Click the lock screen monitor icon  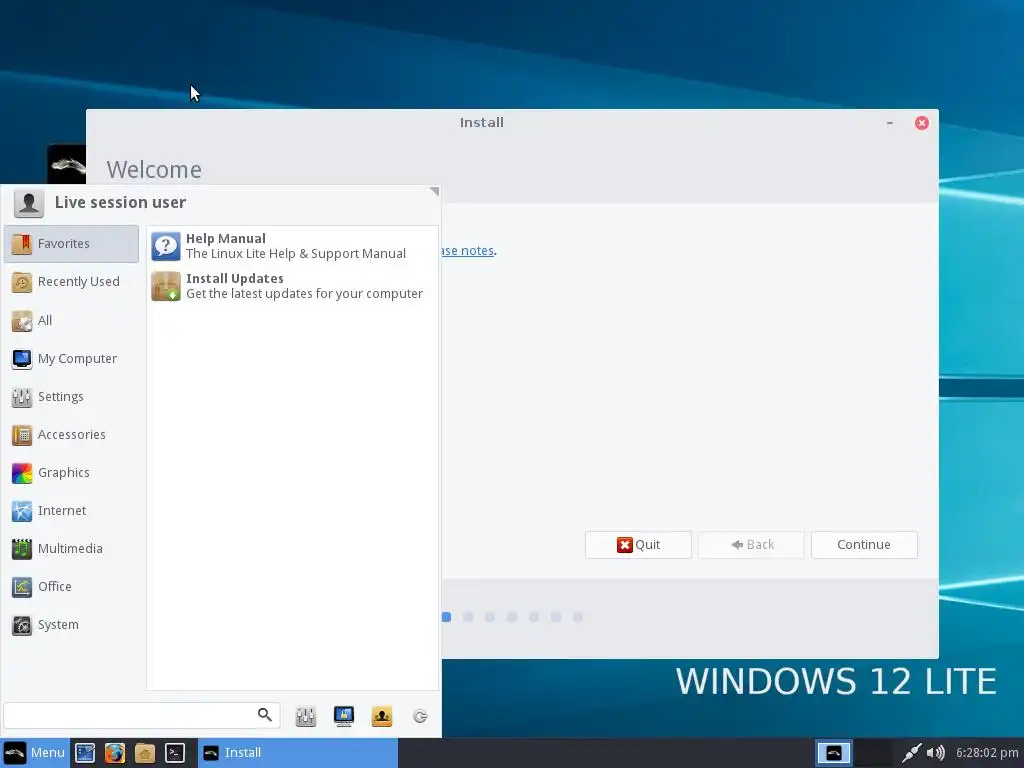click(x=344, y=716)
